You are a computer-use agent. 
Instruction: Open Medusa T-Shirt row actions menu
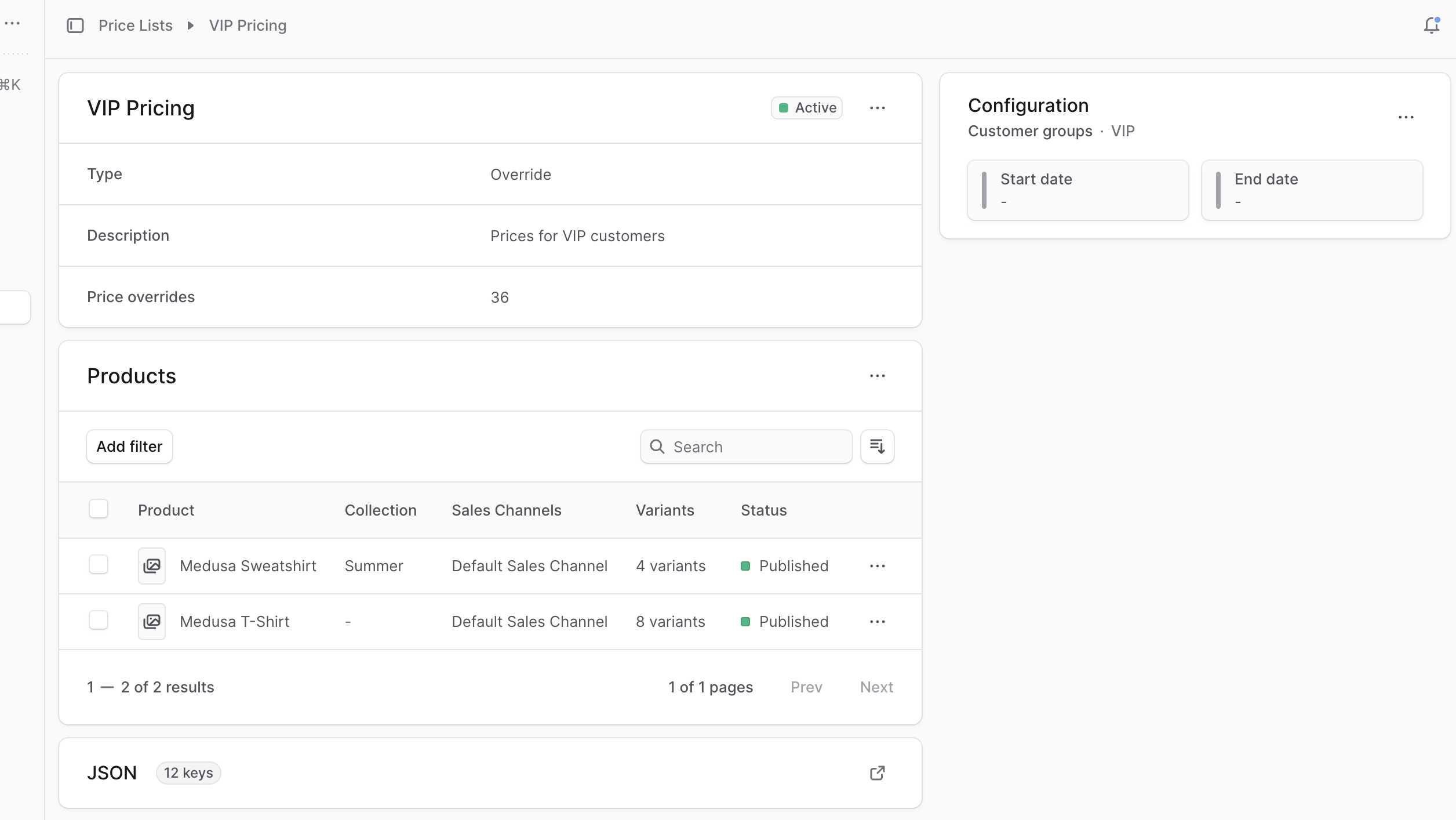click(877, 622)
